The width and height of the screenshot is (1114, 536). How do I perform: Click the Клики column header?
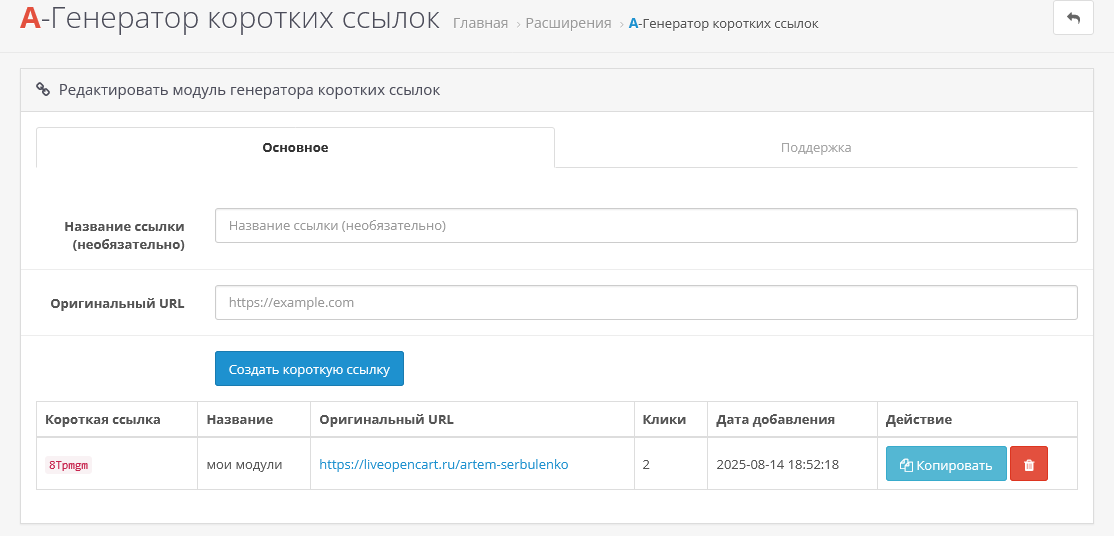(664, 419)
